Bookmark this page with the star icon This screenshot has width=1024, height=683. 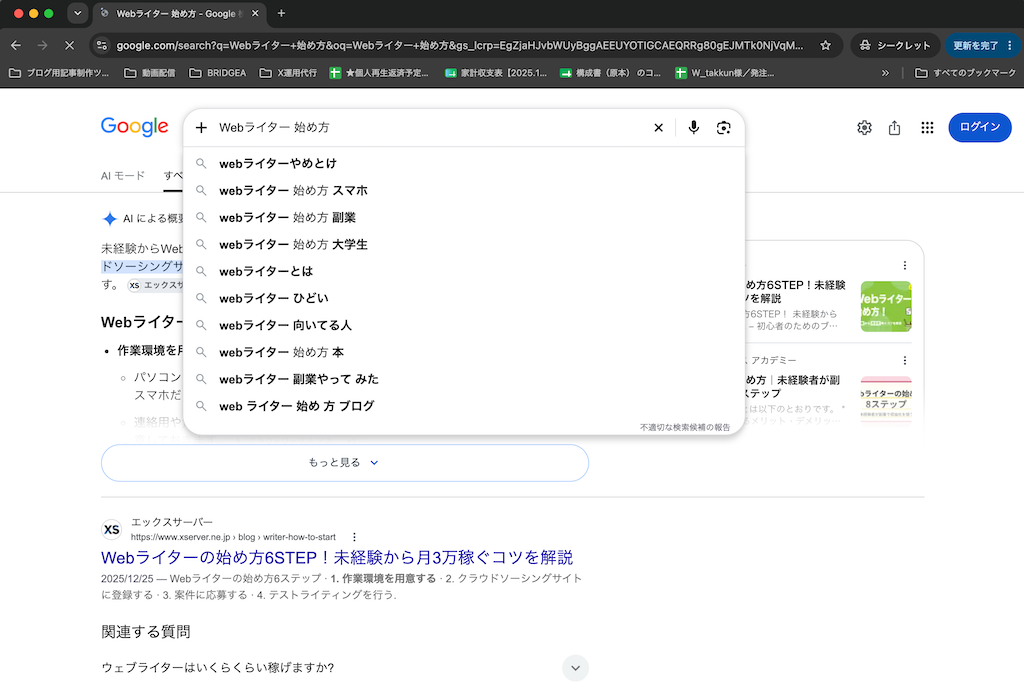tap(825, 45)
